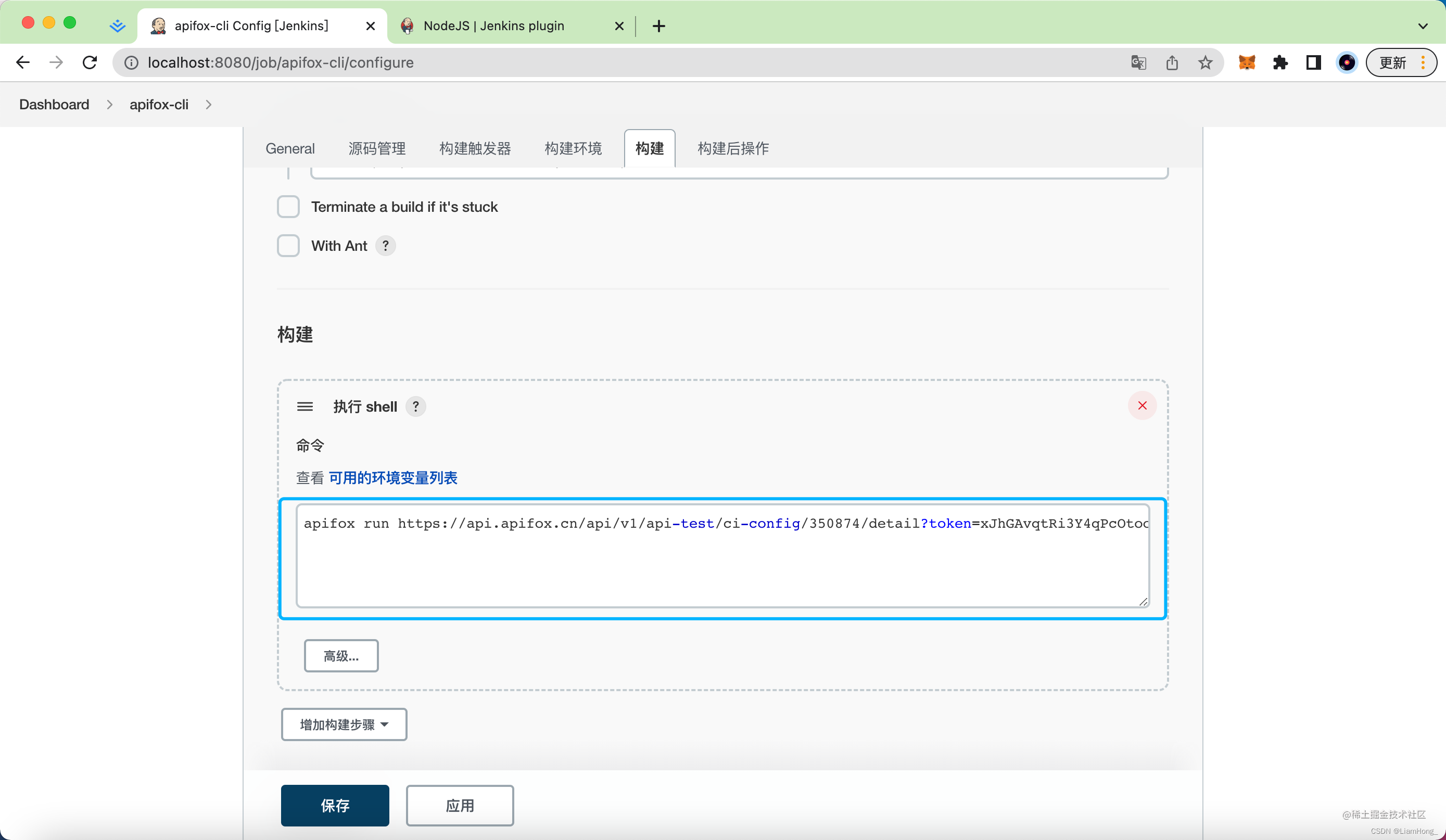Reload the Jenkins configure page
The image size is (1446, 840).
[x=90, y=62]
